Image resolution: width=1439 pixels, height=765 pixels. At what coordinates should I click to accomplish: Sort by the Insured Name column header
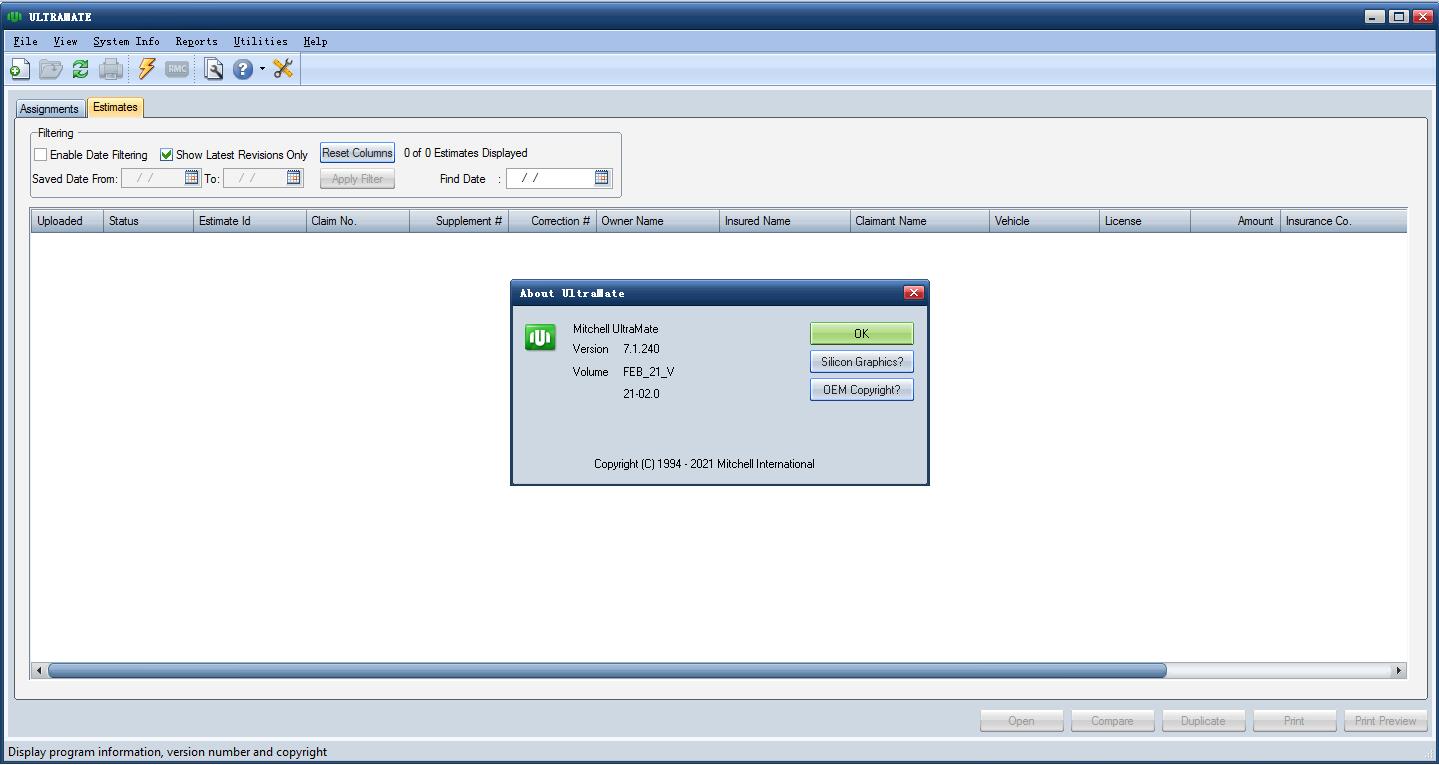(785, 221)
